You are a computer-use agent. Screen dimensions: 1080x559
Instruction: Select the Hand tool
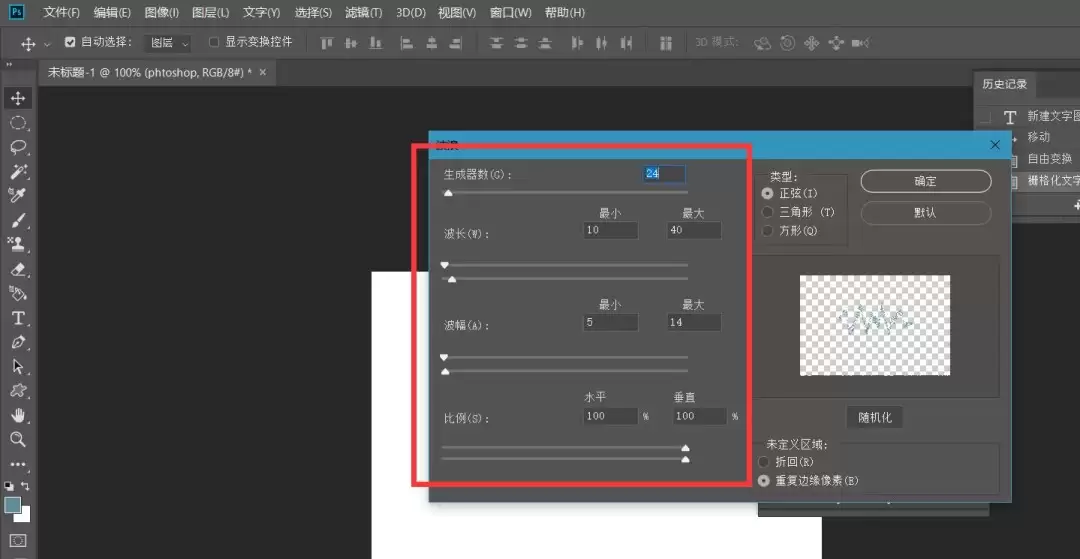(x=18, y=415)
